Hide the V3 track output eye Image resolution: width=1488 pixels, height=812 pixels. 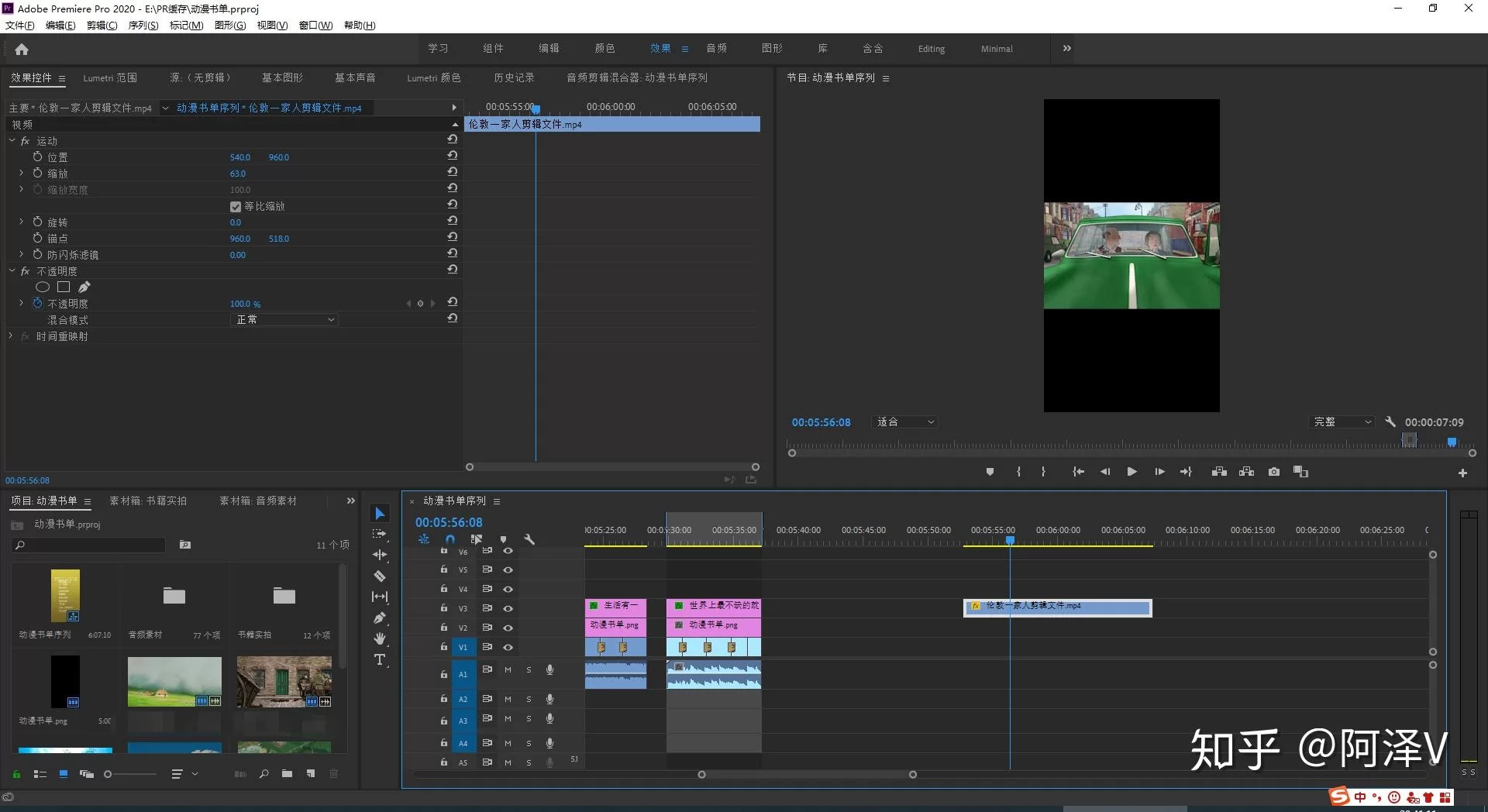(x=508, y=608)
